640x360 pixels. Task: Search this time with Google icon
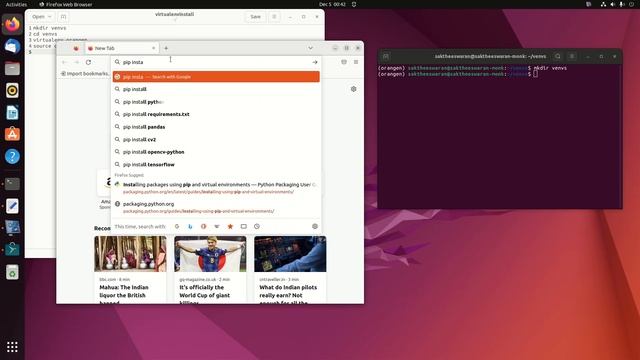pos(177,227)
